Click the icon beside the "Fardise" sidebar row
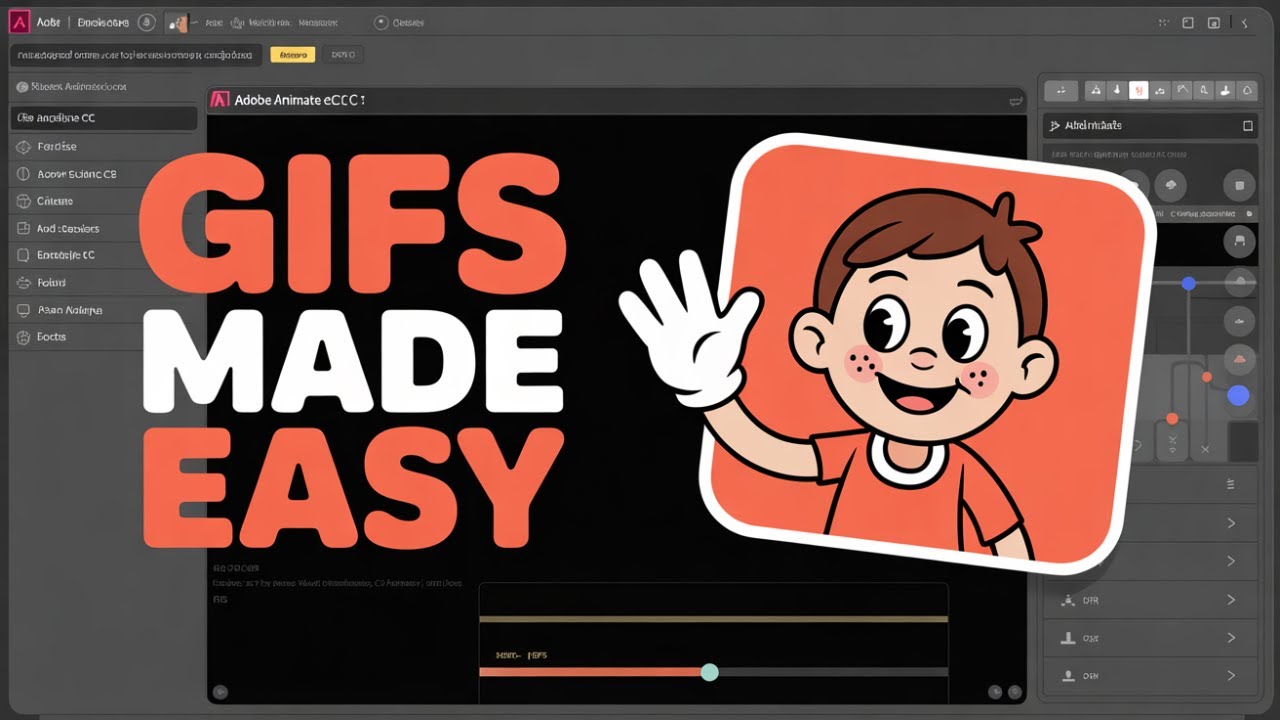The width and height of the screenshot is (1280, 720). [x=23, y=146]
